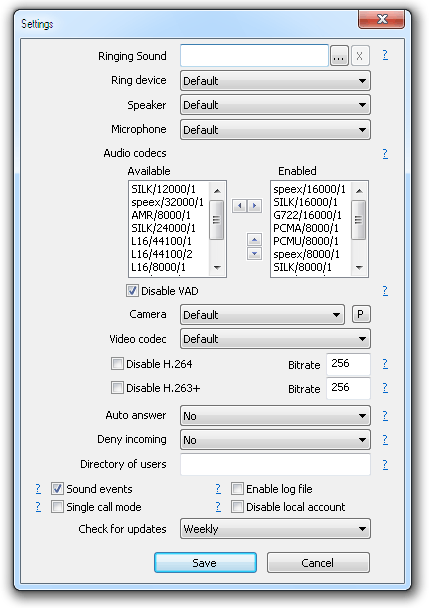Screen dimensions: 429x608
Task: Toggle the Disable VAD checkbox
Action: pos(132,291)
